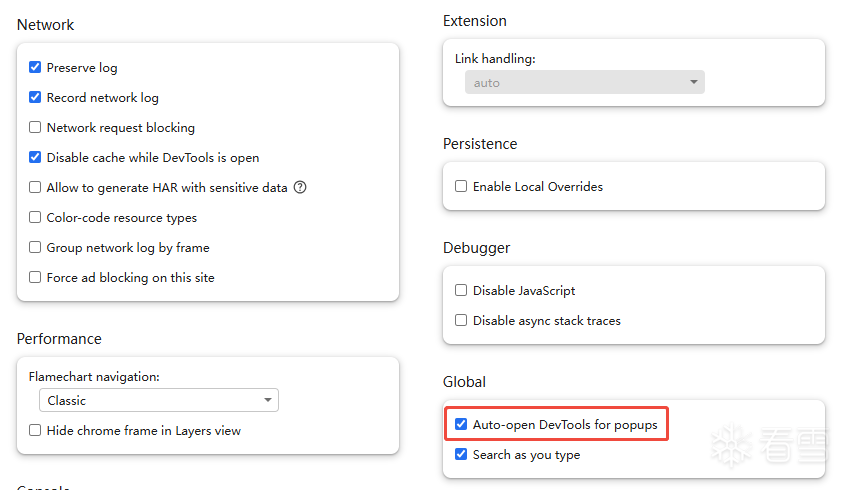Enable Color-code resource types
850x490 pixels.
(x=35, y=218)
